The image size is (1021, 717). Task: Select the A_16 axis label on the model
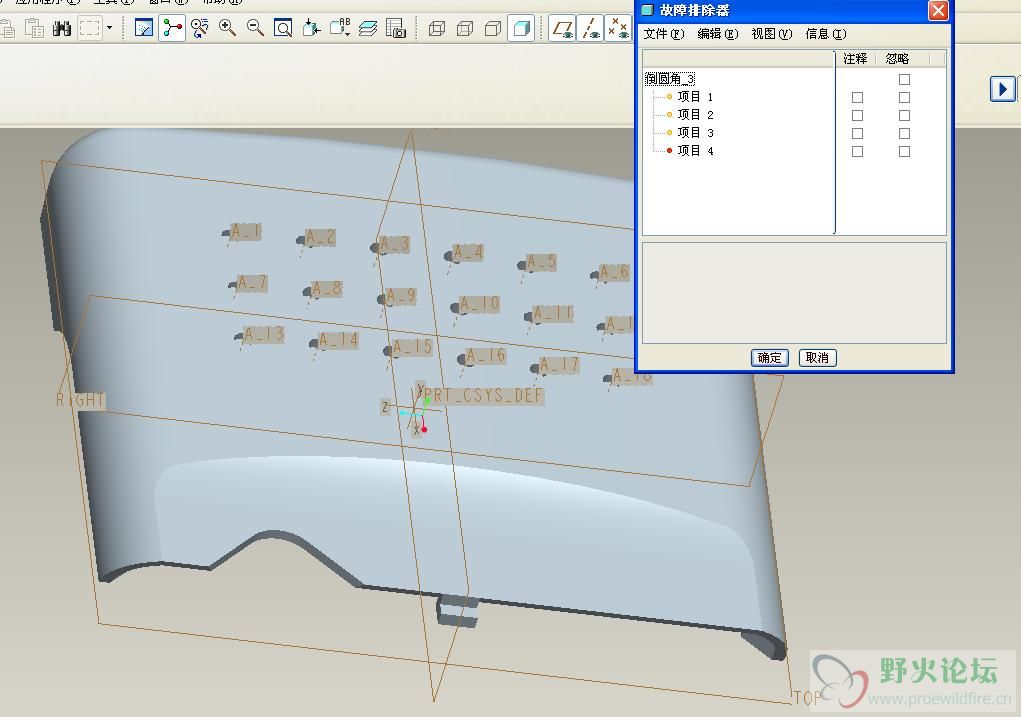[486, 355]
